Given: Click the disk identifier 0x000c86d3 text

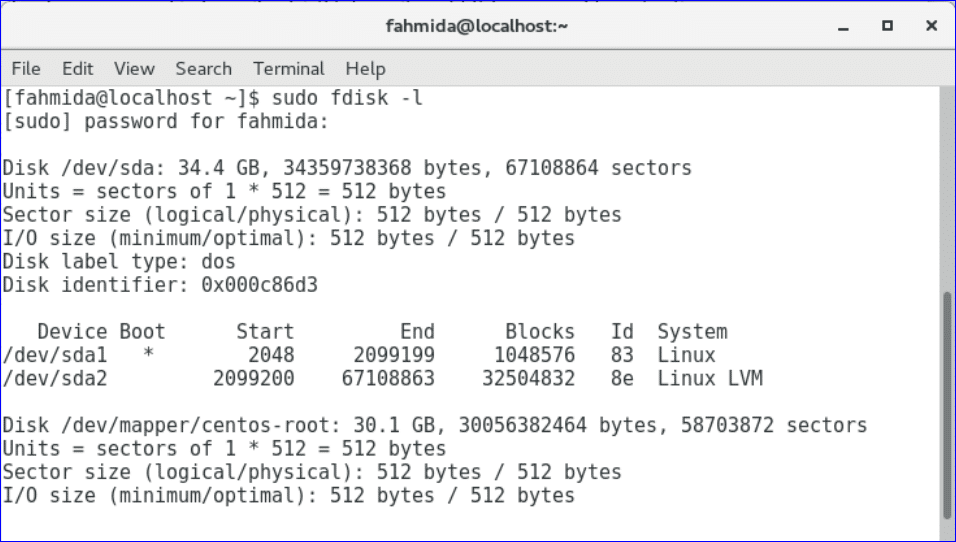Looking at the screenshot, I should (262, 285).
